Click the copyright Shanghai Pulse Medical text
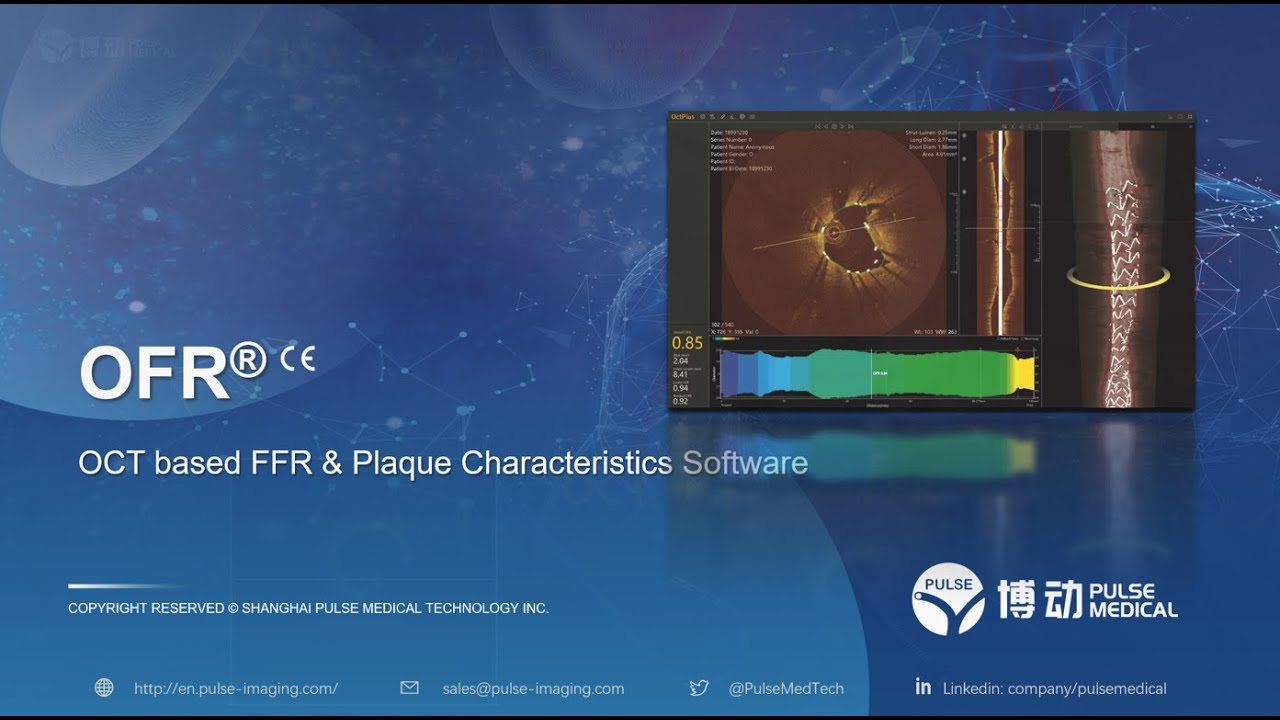Viewport: 1280px width, 720px height. [x=308, y=608]
